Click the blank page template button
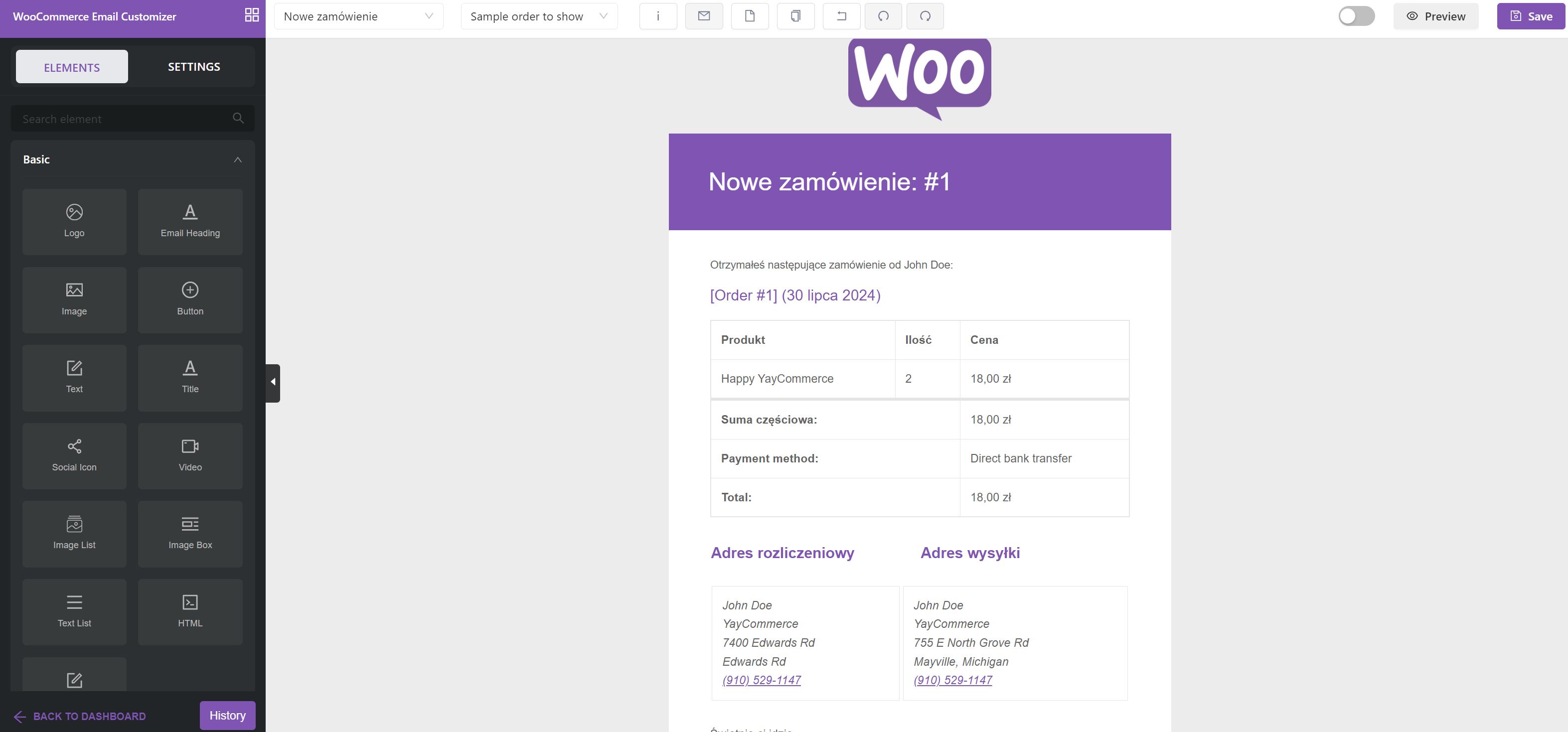1568x732 pixels. click(749, 16)
